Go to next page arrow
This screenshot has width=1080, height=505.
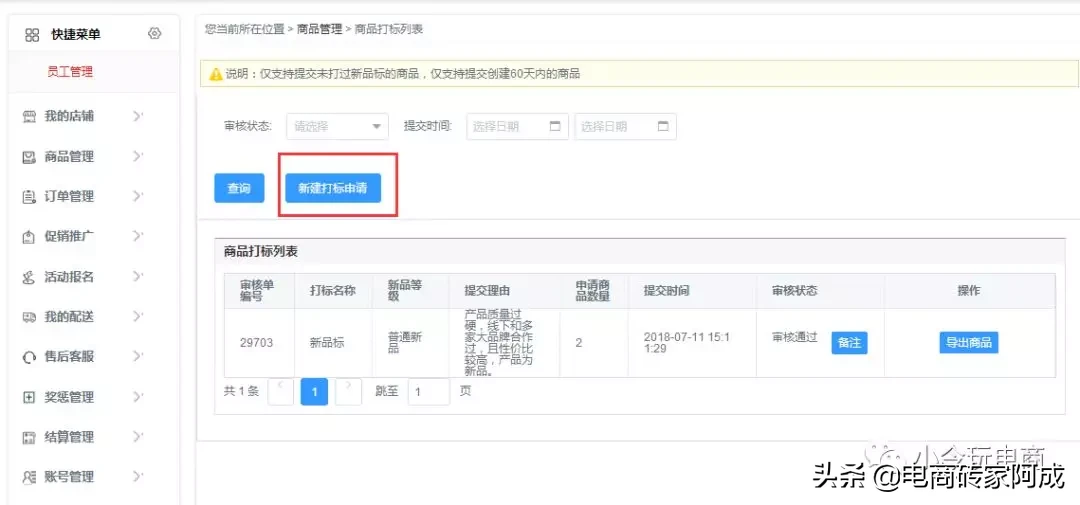point(349,391)
